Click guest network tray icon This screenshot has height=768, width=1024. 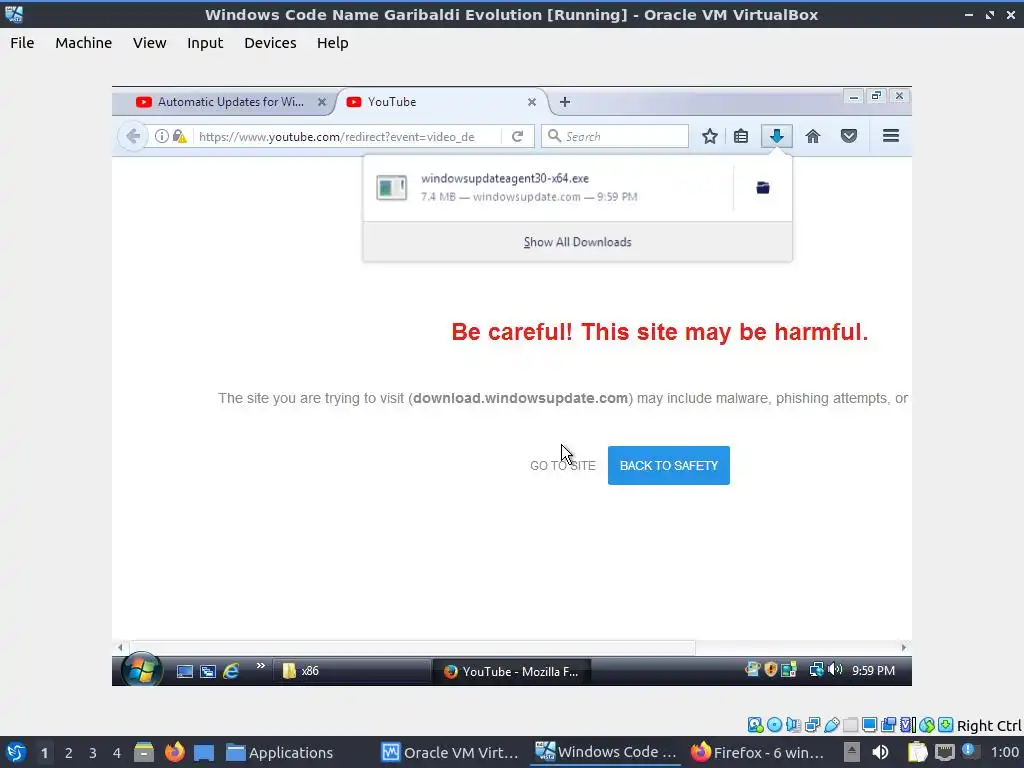tap(816, 669)
